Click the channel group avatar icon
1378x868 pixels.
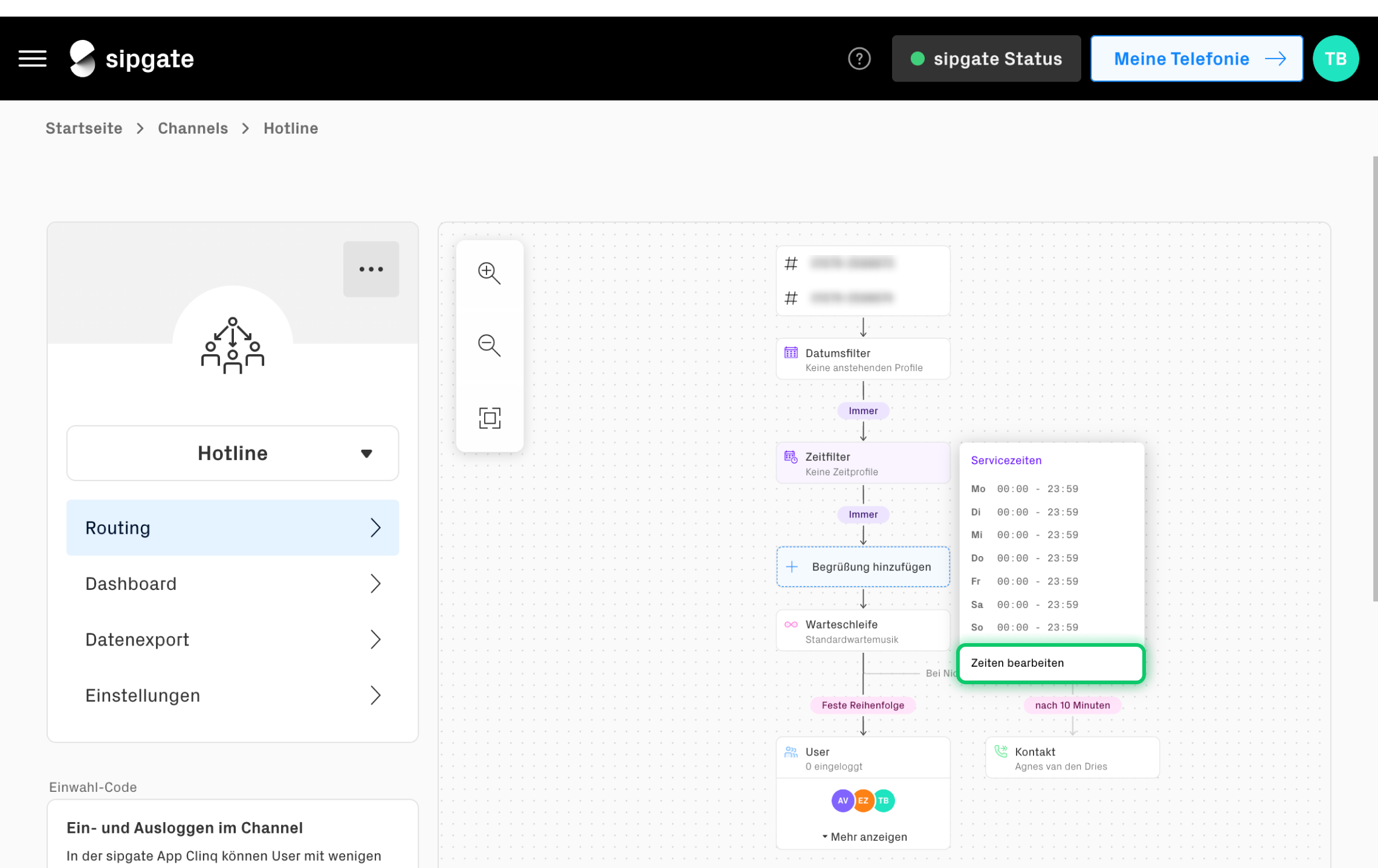(233, 345)
